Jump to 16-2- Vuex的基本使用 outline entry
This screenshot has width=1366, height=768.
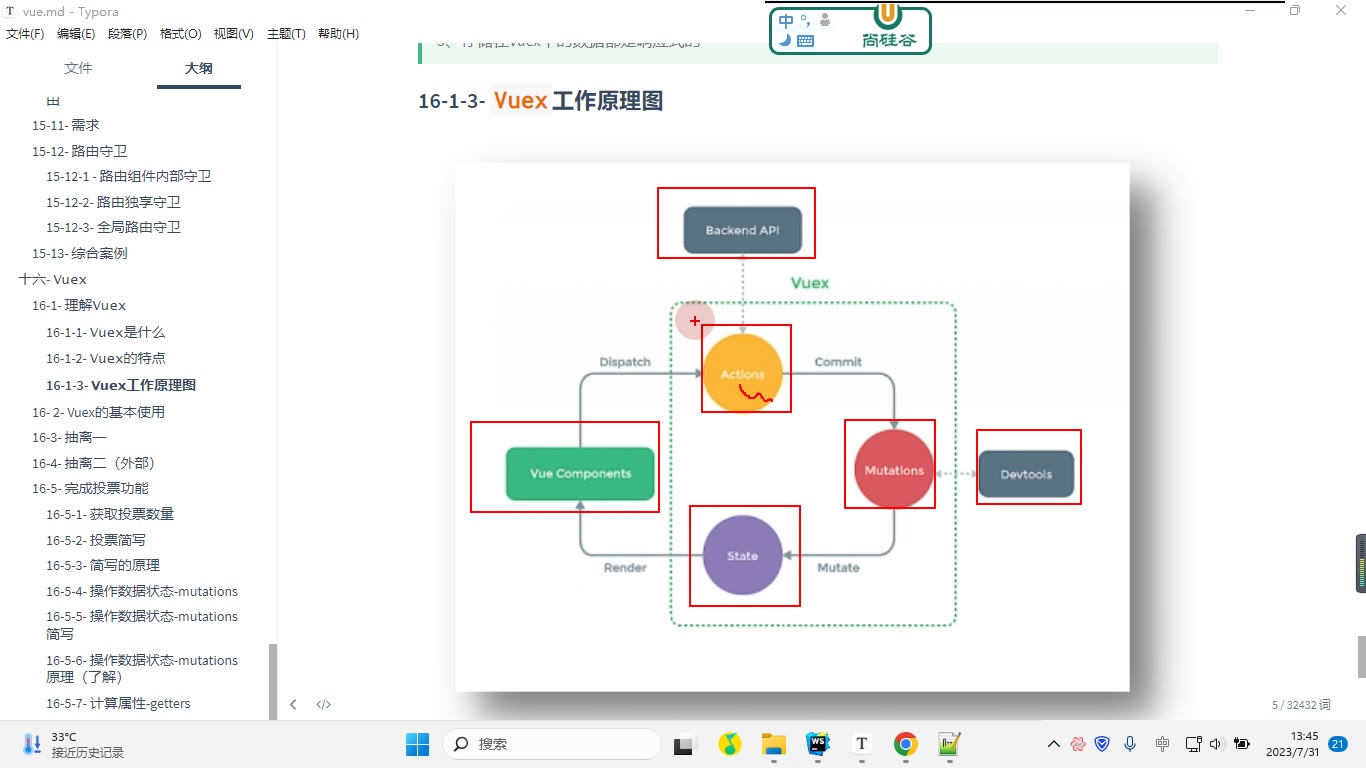(98, 412)
